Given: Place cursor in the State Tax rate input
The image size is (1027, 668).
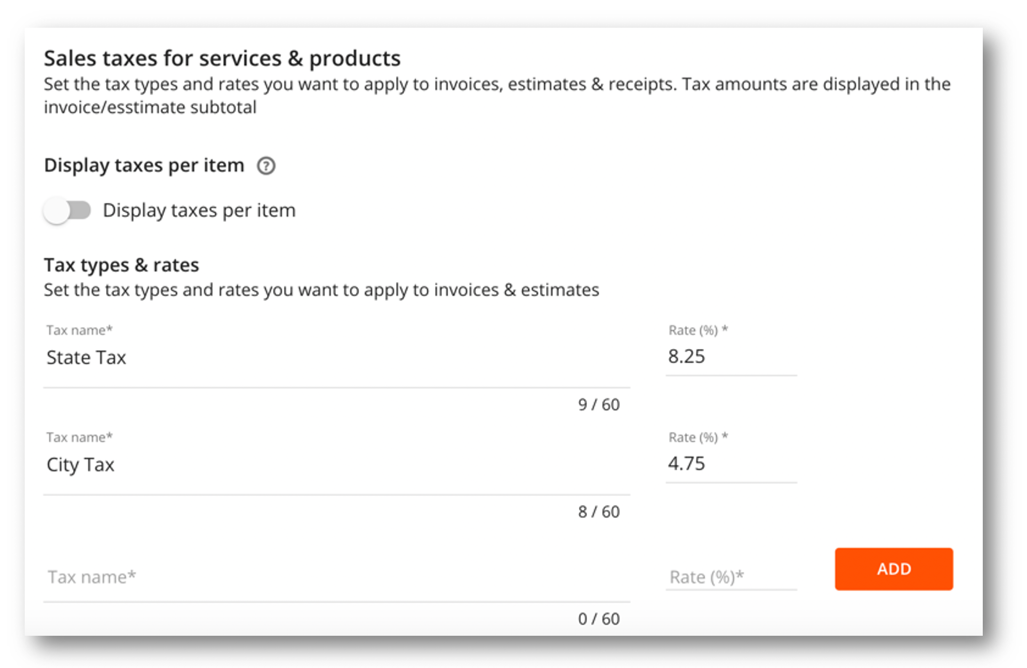Looking at the screenshot, I should [x=730, y=356].
